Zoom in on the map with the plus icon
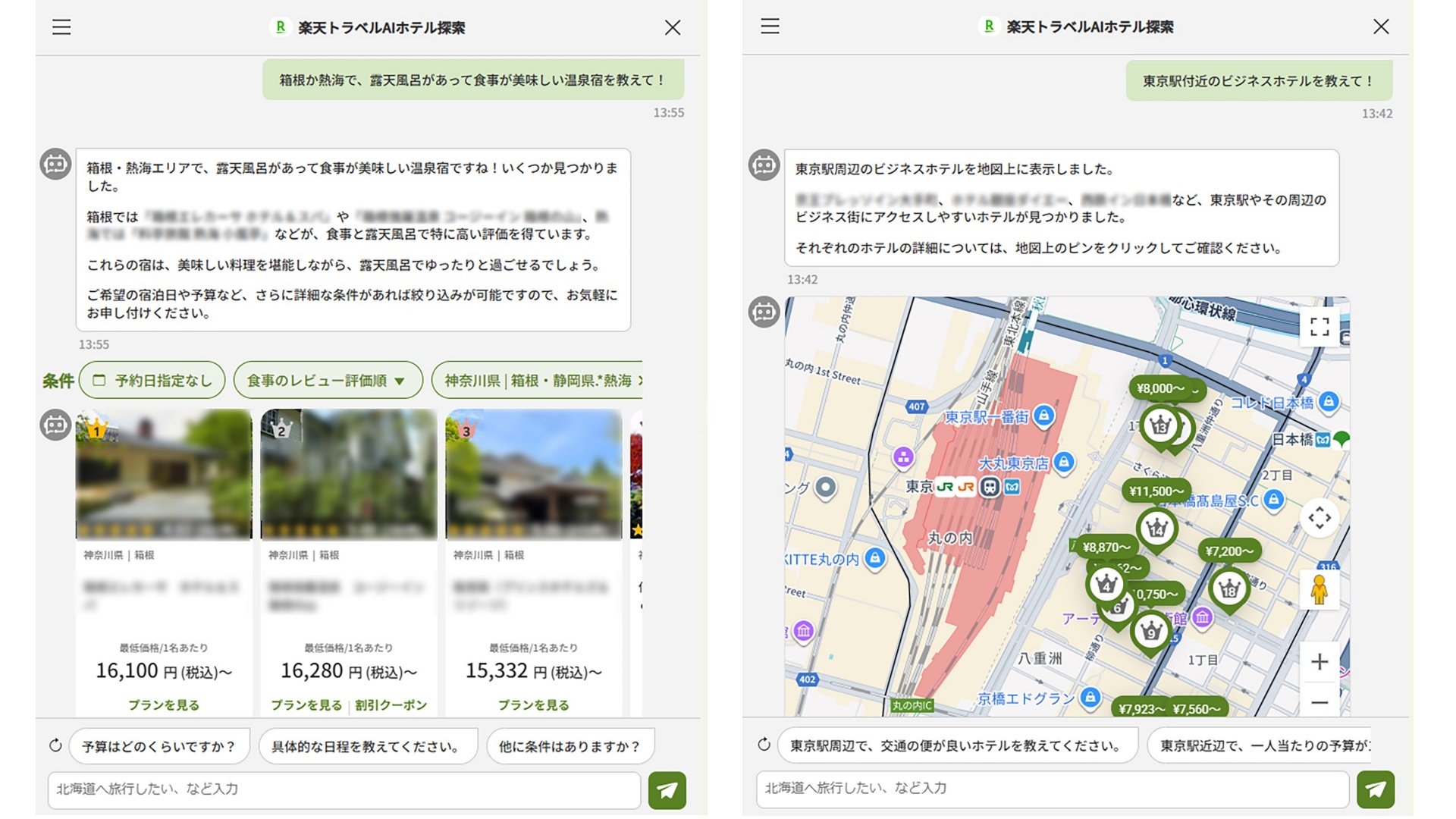 point(1319,662)
